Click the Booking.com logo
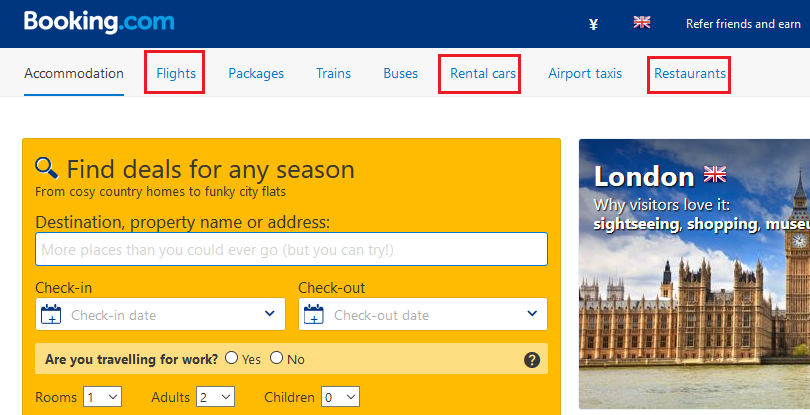The height and width of the screenshot is (415, 810). (99, 22)
